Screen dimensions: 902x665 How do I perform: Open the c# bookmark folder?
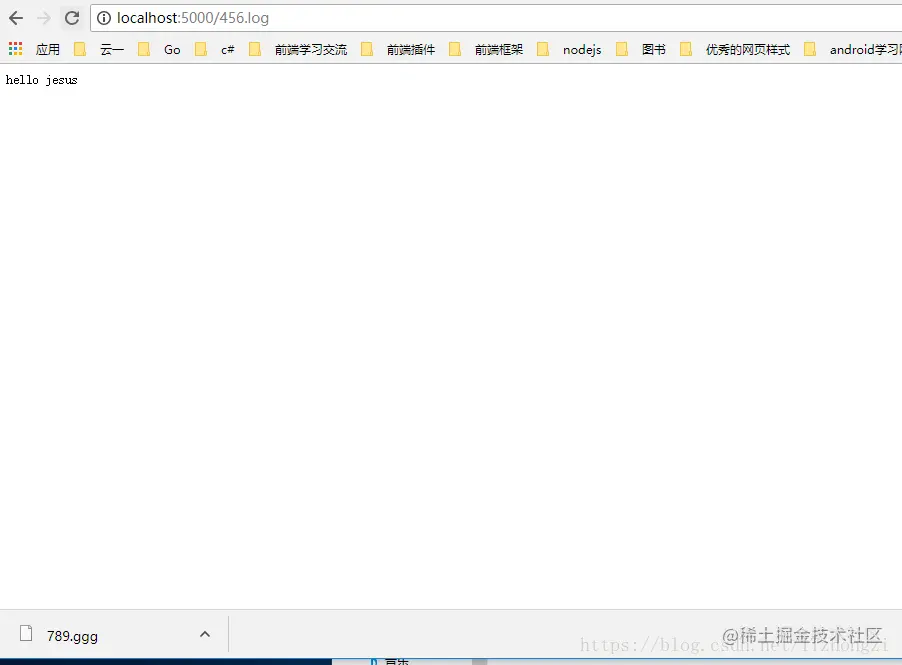[215, 49]
